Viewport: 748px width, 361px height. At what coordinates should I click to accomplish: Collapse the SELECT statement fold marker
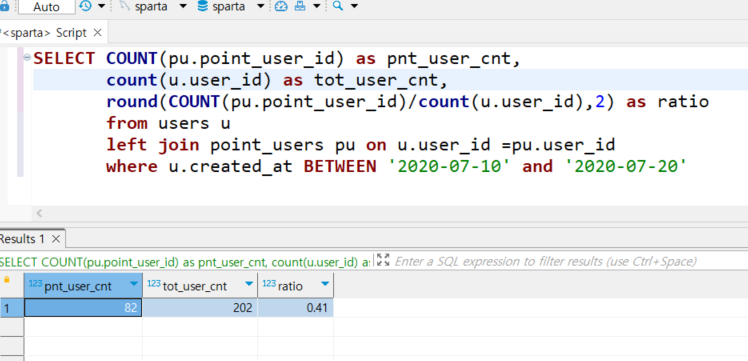coord(27,58)
